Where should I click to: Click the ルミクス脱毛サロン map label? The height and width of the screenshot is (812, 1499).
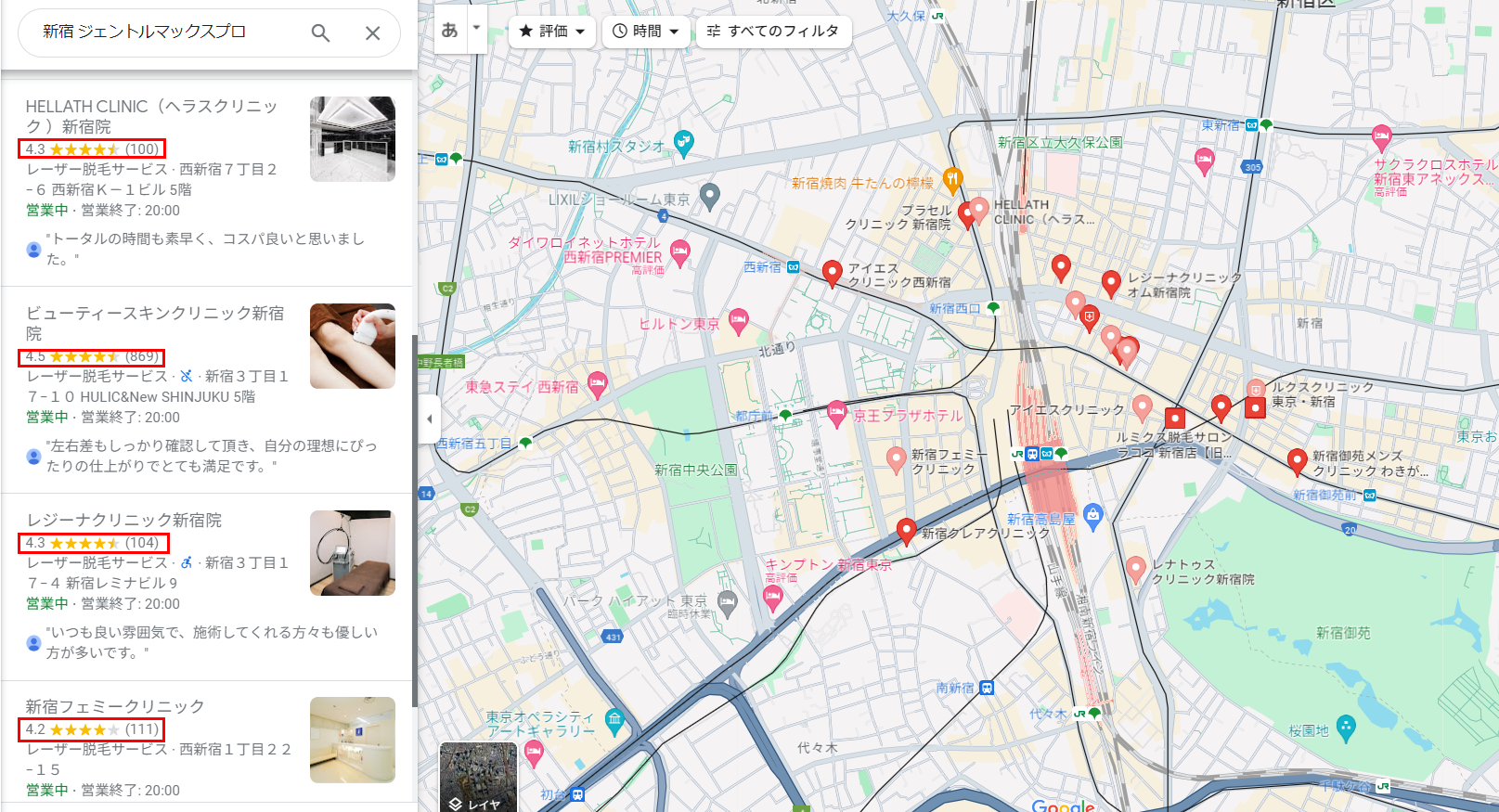point(1174,445)
